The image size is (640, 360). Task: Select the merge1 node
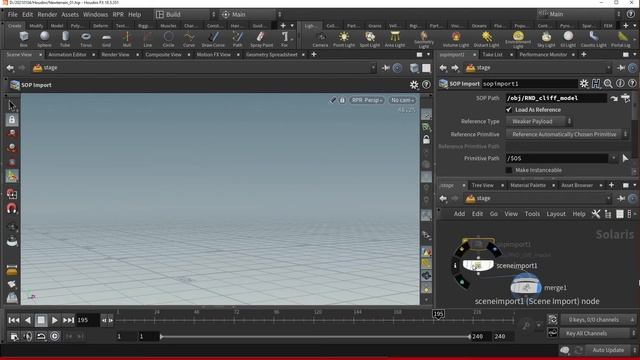pos(526,287)
